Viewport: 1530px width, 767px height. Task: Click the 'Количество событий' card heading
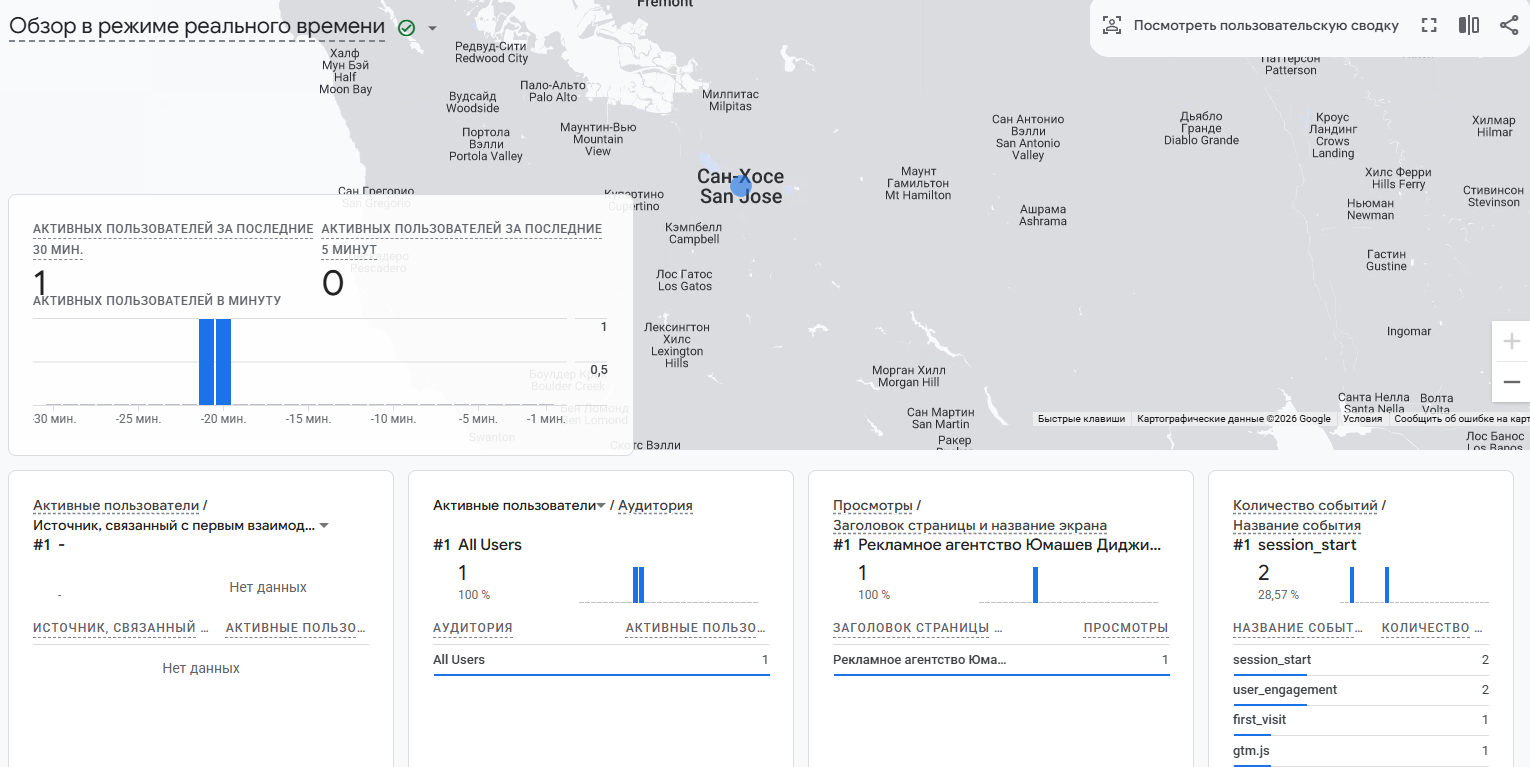point(1305,505)
